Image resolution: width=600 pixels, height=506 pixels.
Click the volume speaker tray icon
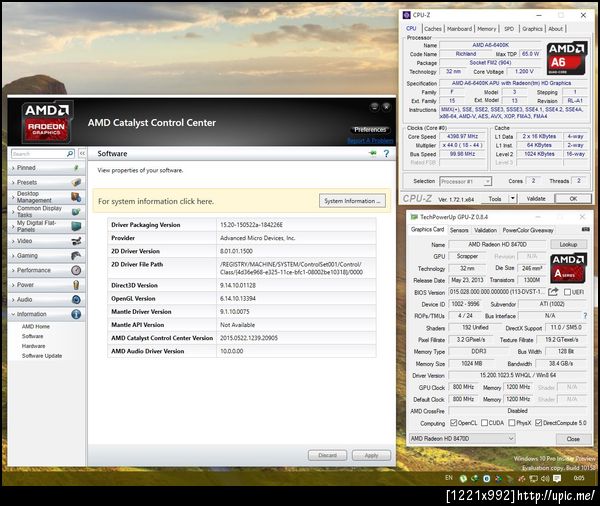click(545, 478)
